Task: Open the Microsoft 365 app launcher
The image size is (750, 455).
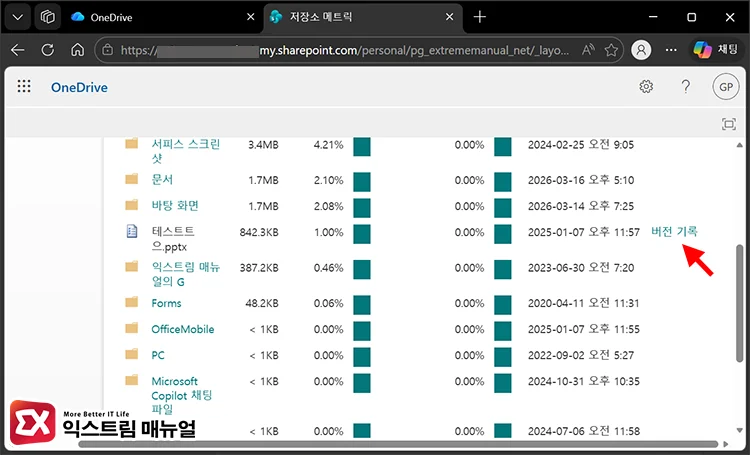Action: coord(24,87)
